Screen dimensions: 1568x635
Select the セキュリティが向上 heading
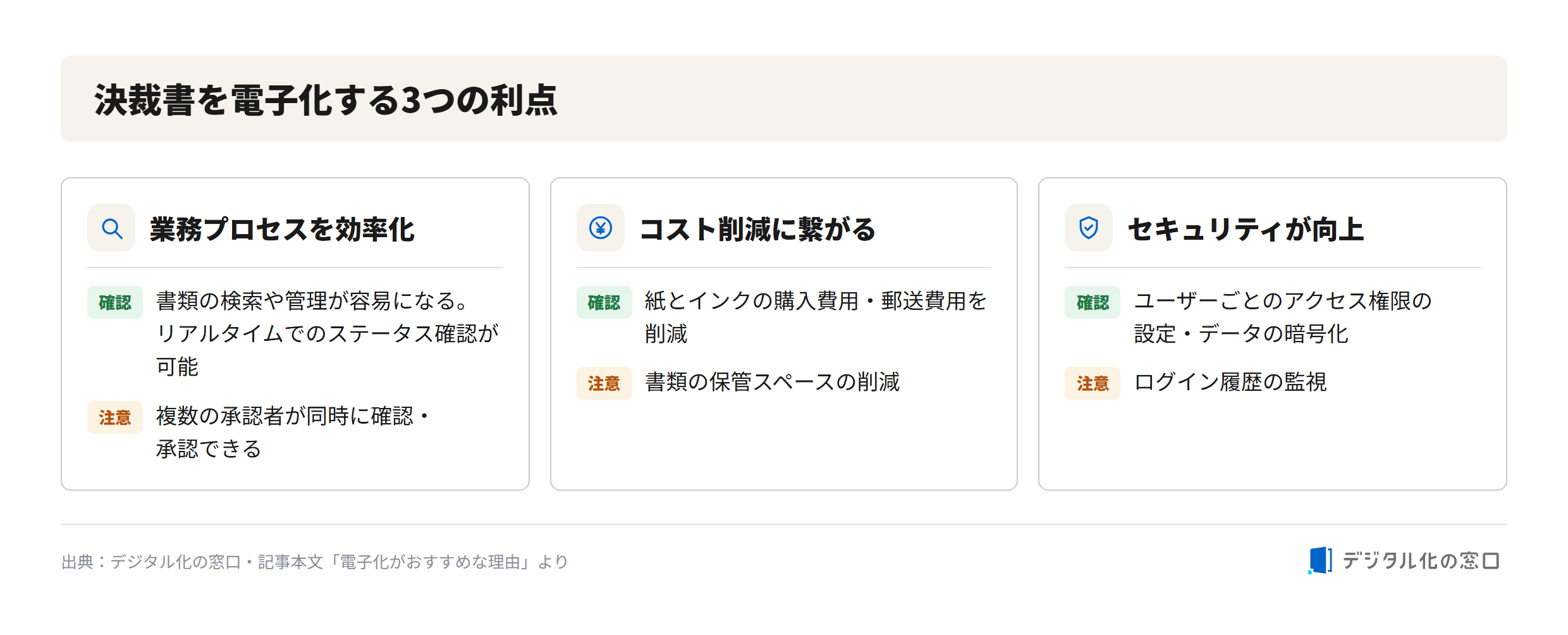click(1246, 229)
